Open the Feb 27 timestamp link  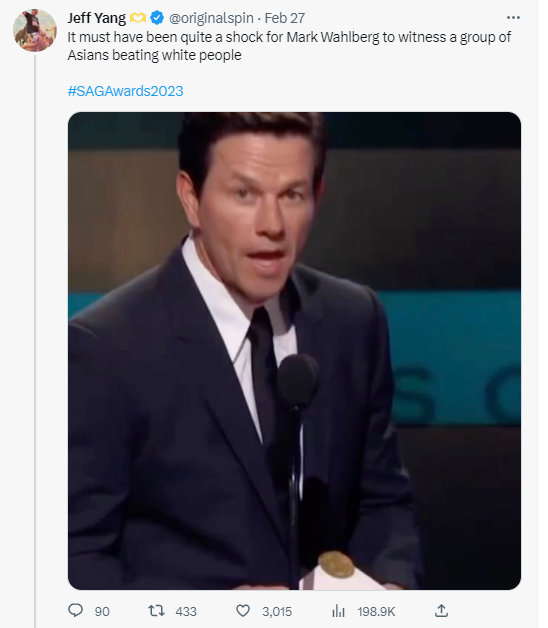click(285, 18)
